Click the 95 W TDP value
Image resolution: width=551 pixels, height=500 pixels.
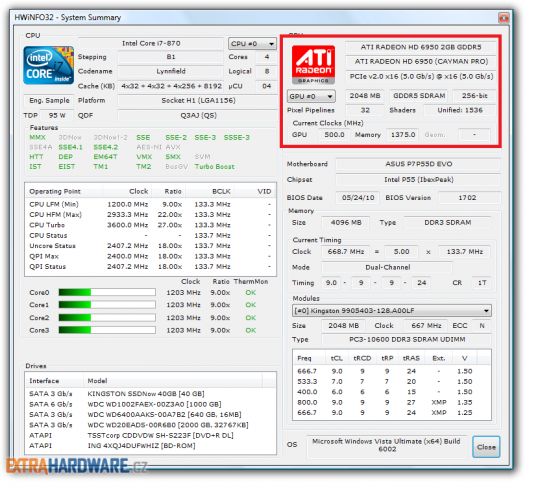(57, 115)
